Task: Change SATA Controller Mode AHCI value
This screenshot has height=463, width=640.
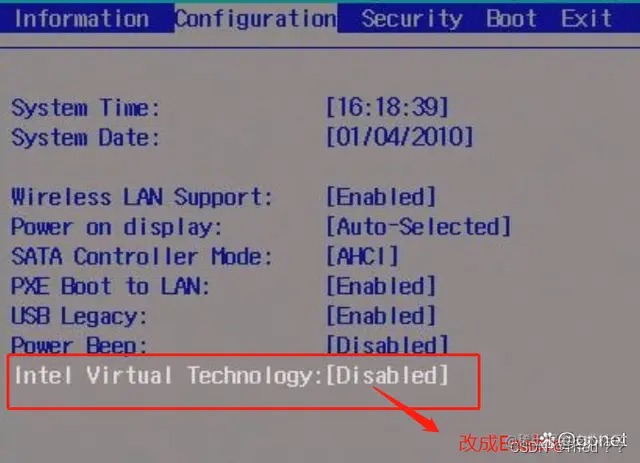Action: tap(362, 256)
